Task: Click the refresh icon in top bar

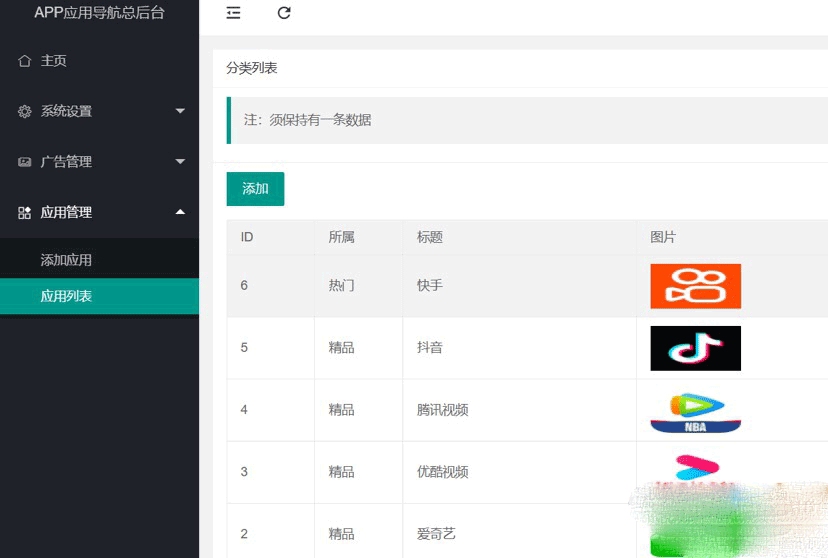Action: [284, 13]
